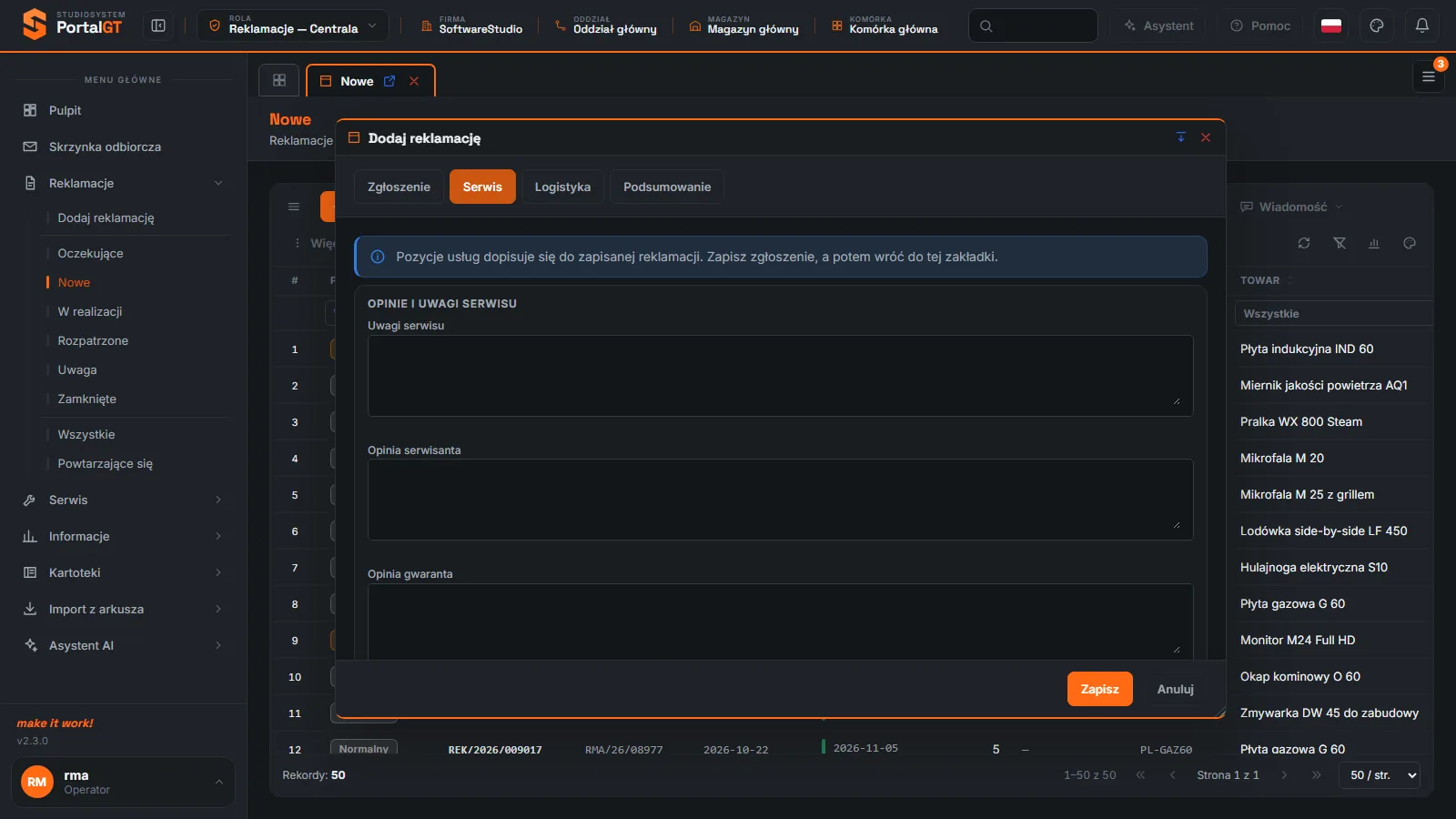Image resolution: width=1456 pixels, height=819 pixels.
Task: Focus the Uwagi serwisu text area
Action: 780,376
